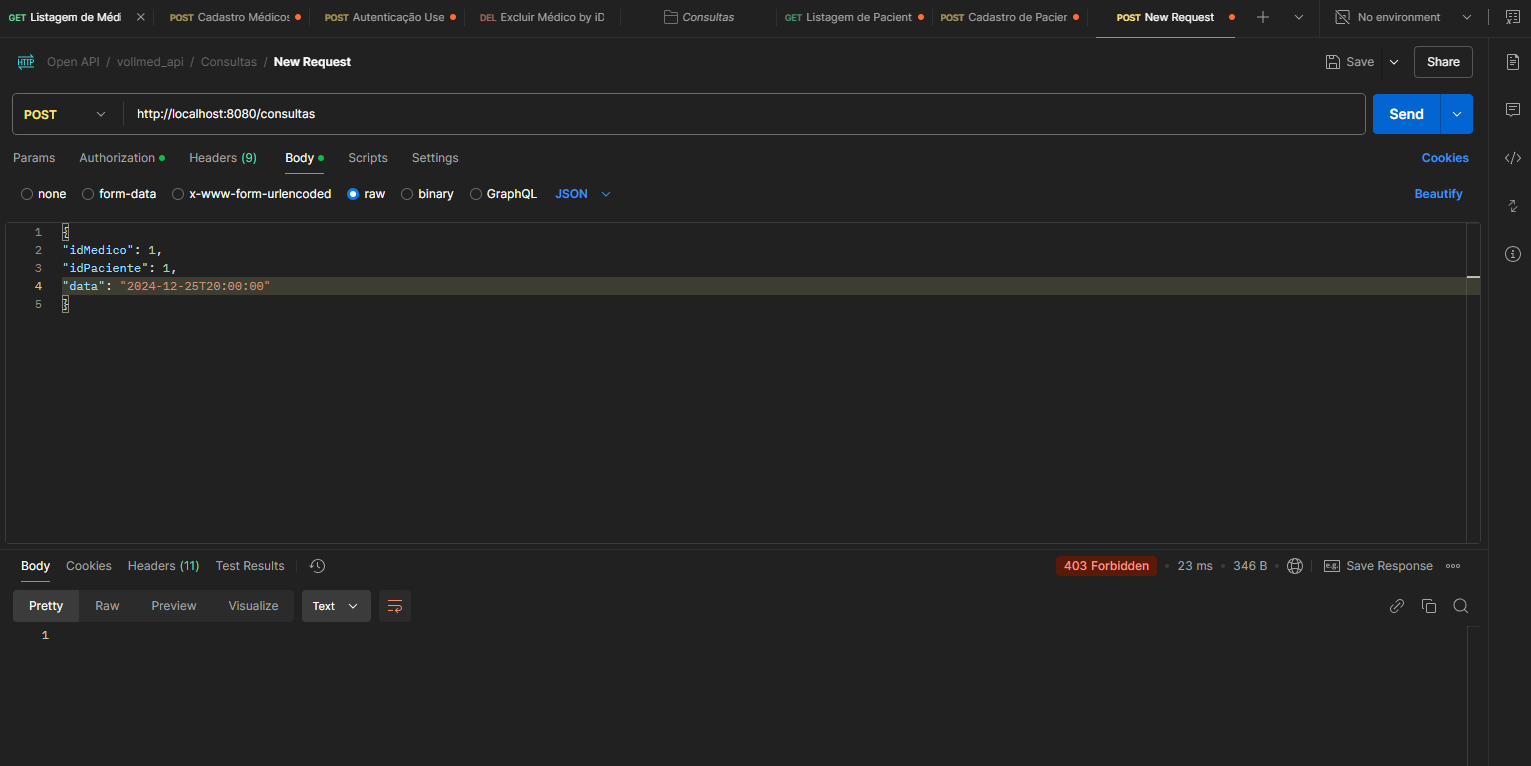Copy response link icon
1531x766 pixels.
click(1397, 606)
